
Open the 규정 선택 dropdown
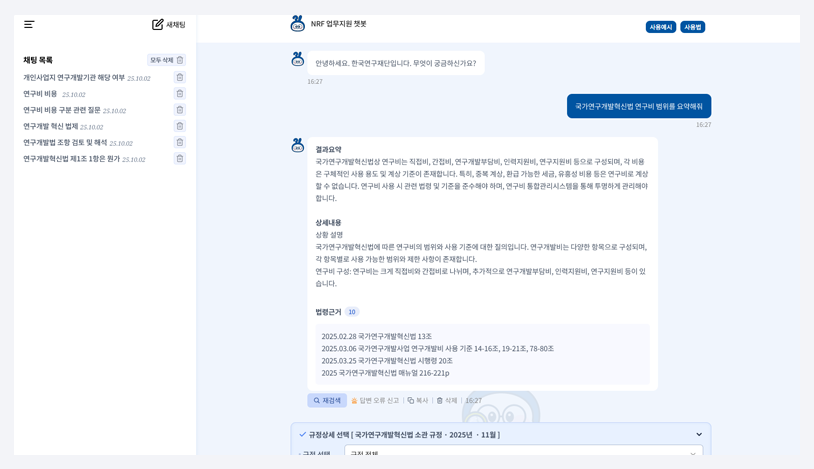click(523, 450)
